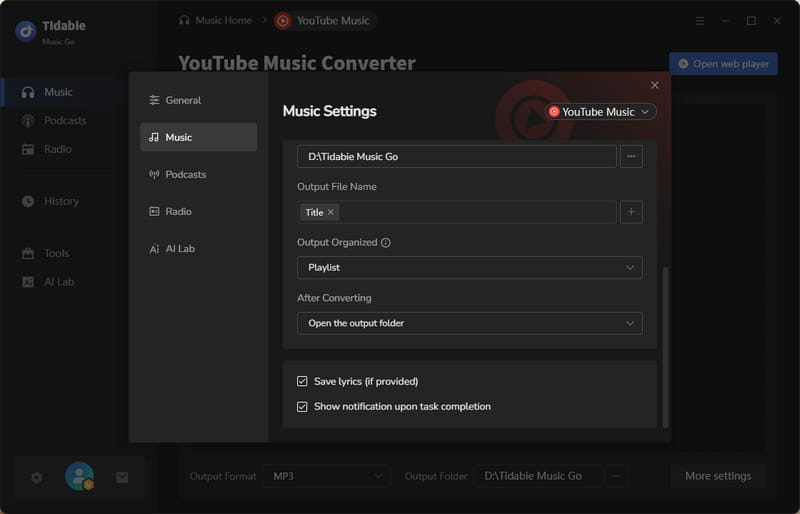800x514 pixels.
Task: Click the Open web player button
Action: tap(723, 64)
